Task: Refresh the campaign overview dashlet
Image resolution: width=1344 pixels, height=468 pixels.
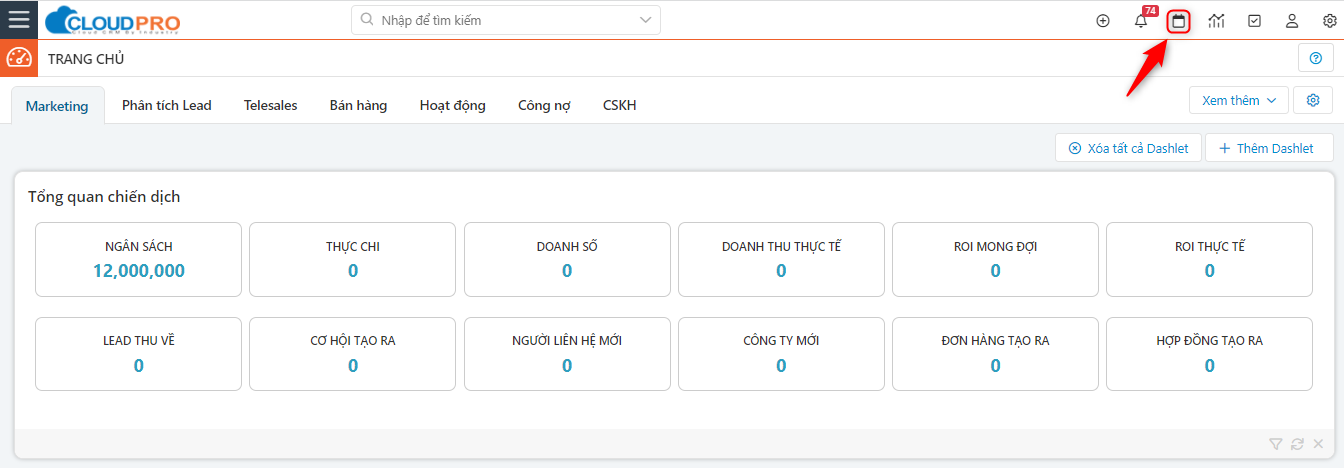Action: click(1297, 444)
